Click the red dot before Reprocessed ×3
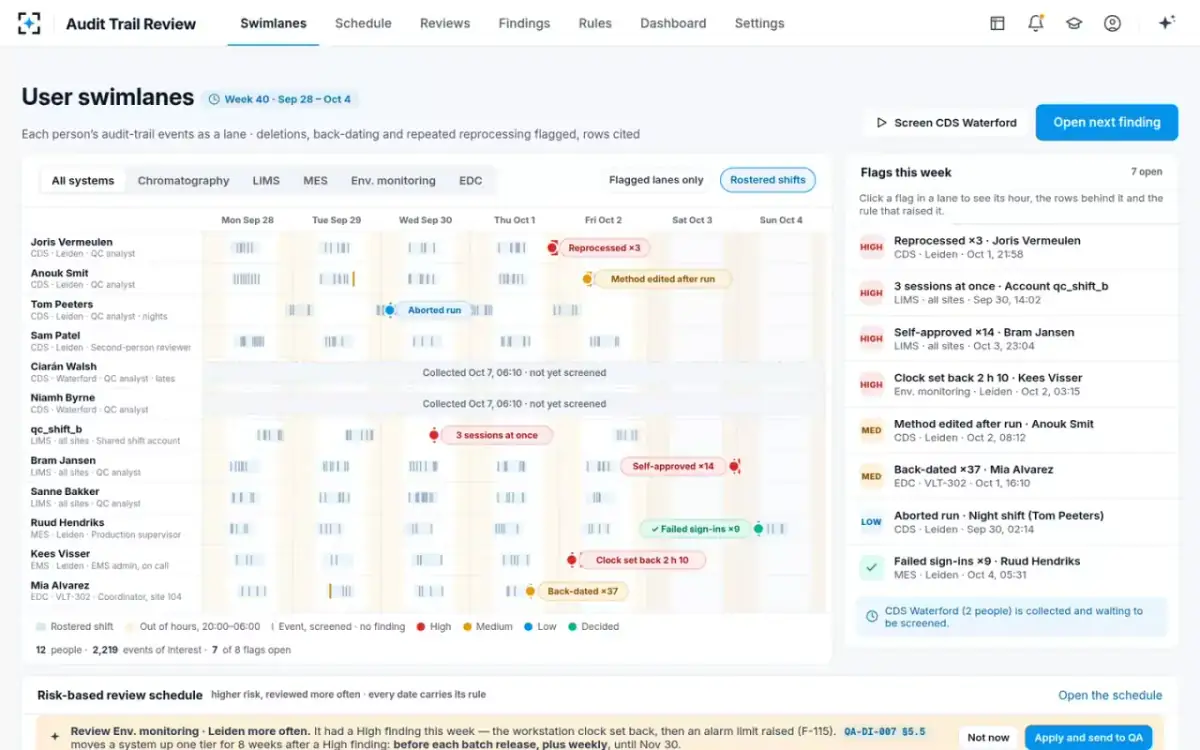Image resolution: width=1200 pixels, height=750 pixels. (x=552, y=248)
